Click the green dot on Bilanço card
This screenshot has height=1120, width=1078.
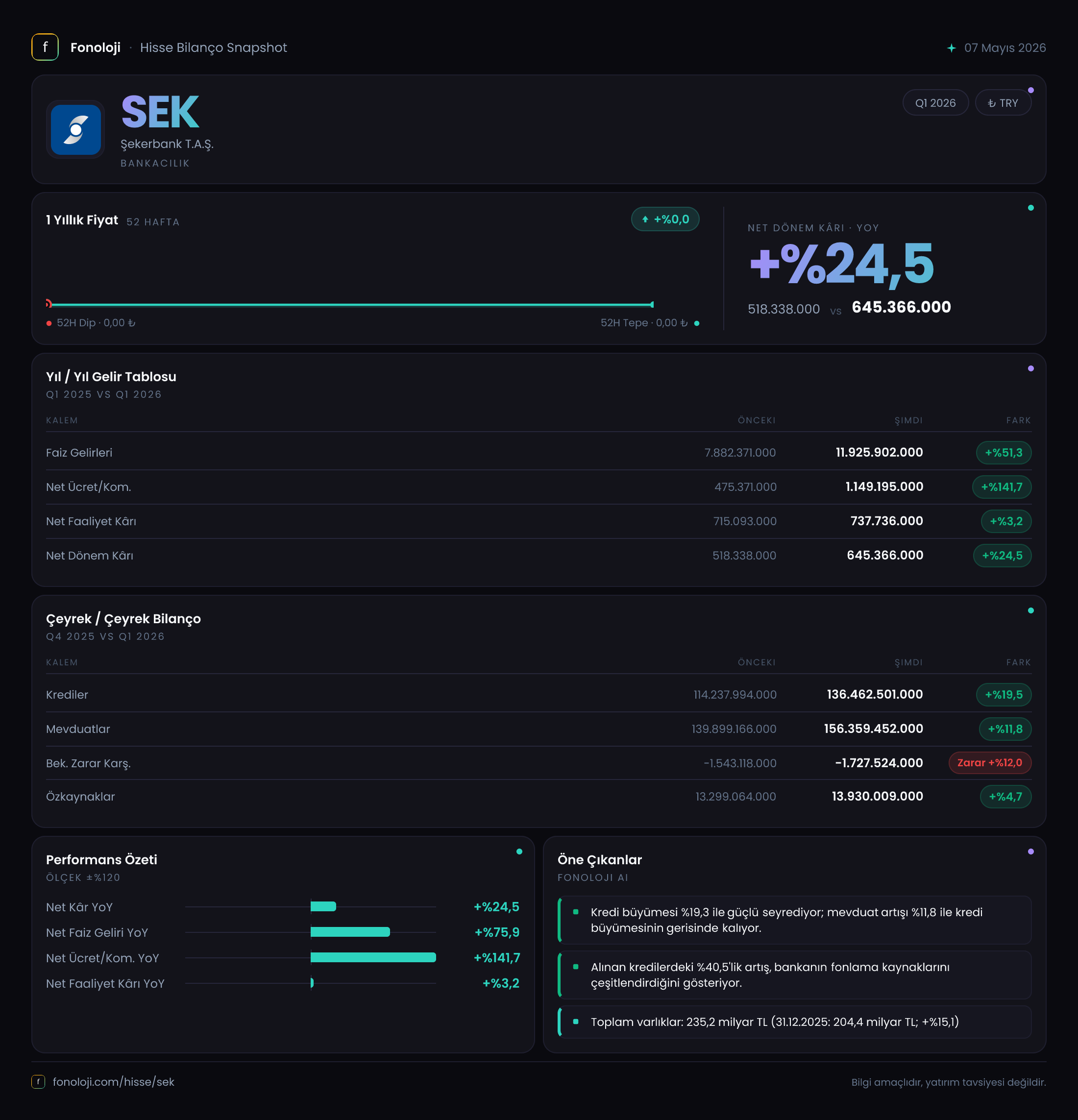[1031, 611]
